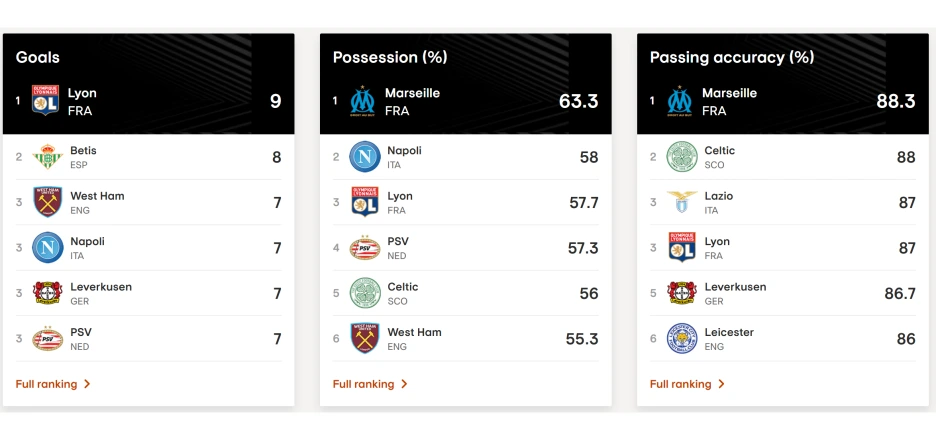Select PSV crest in Possession list
Viewport: 936px width, 440px height.
[x=365, y=248]
